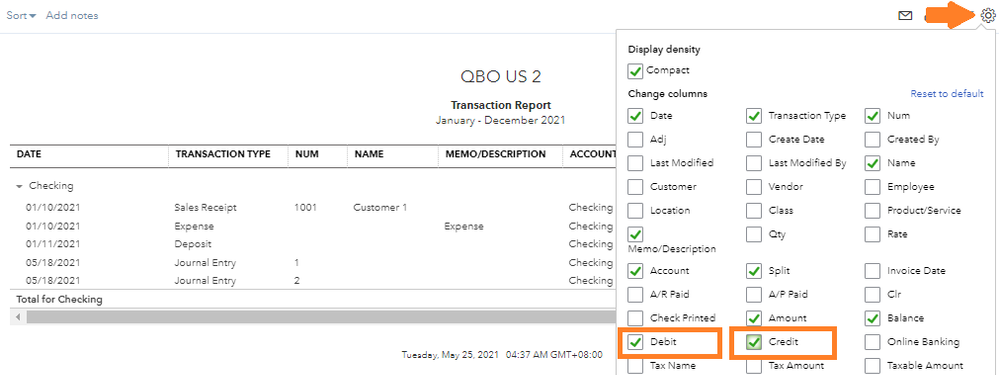Open the Sales Receipt transaction row
Image resolution: width=999 pixels, height=375 pixels.
tap(312, 208)
